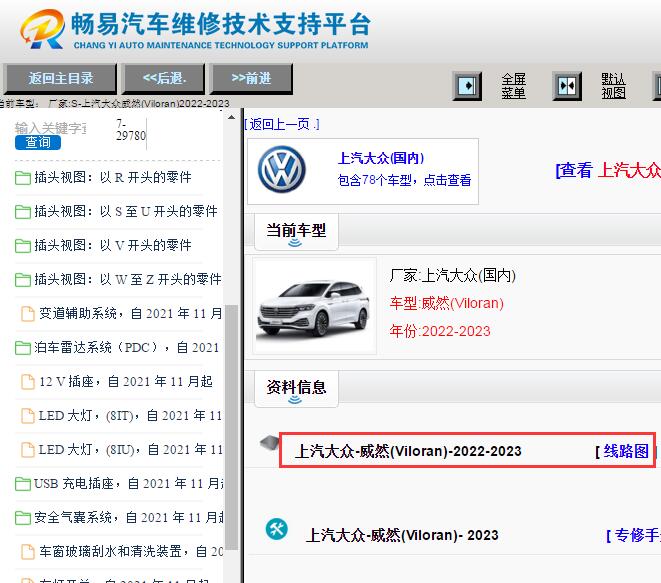661x583 pixels.
Task: Click folder icon beside 以 V 开头的零件
Action: [23, 246]
